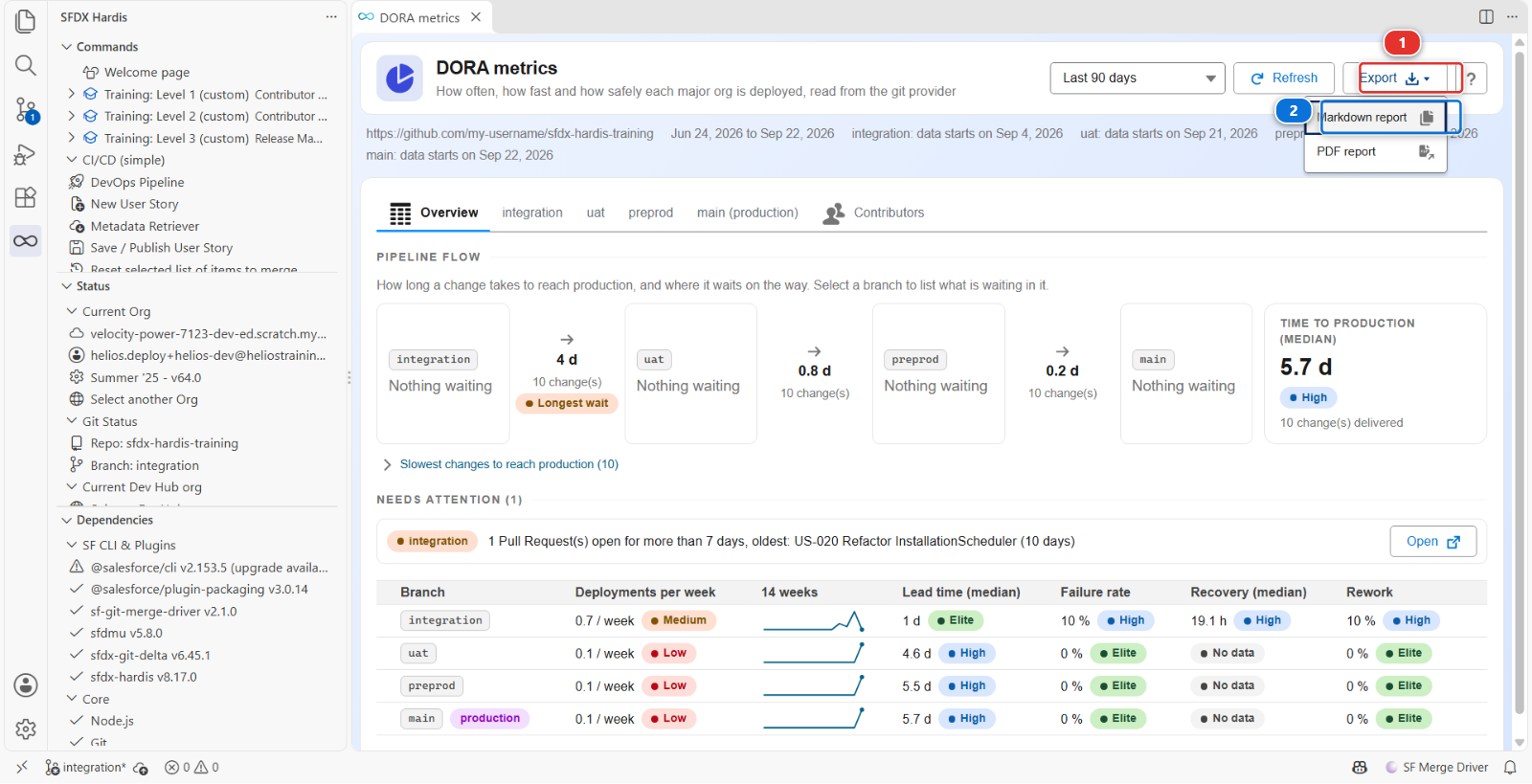The width and height of the screenshot is (1532, 784).
Task: Collapse the Commands section
Action: (67, 47)
